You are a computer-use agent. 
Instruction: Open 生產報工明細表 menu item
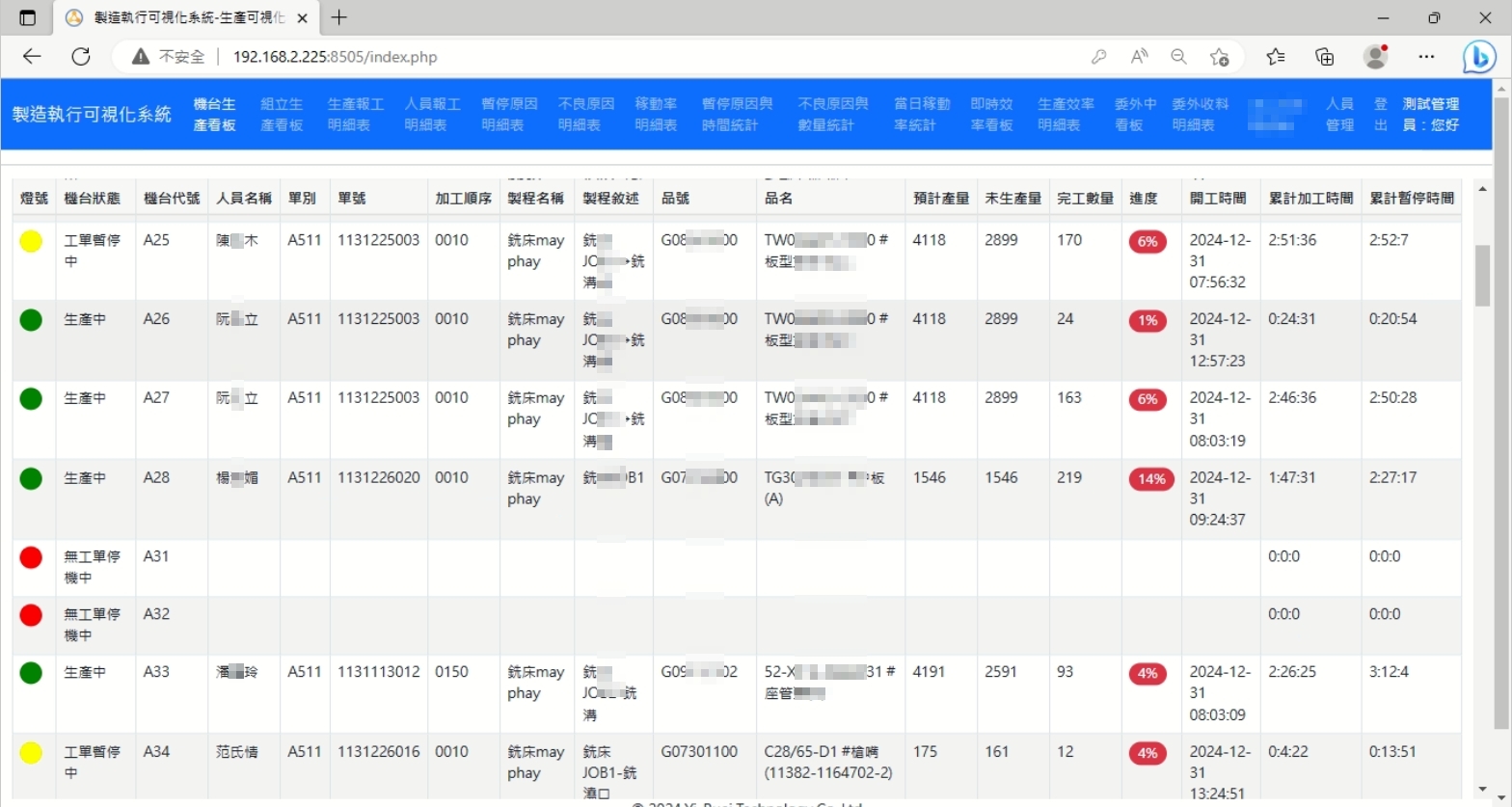tap(356, 114)
